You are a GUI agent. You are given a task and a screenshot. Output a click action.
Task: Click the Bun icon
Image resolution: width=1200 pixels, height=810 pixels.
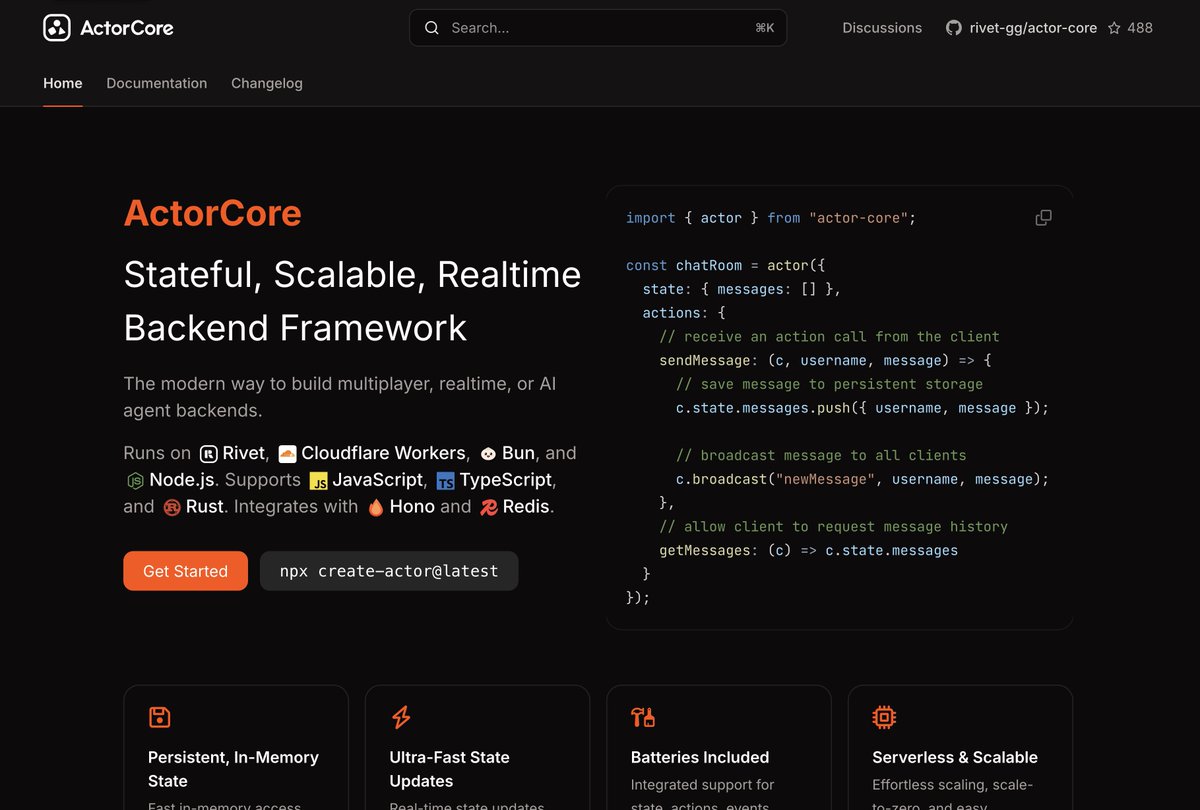[488, 454]
